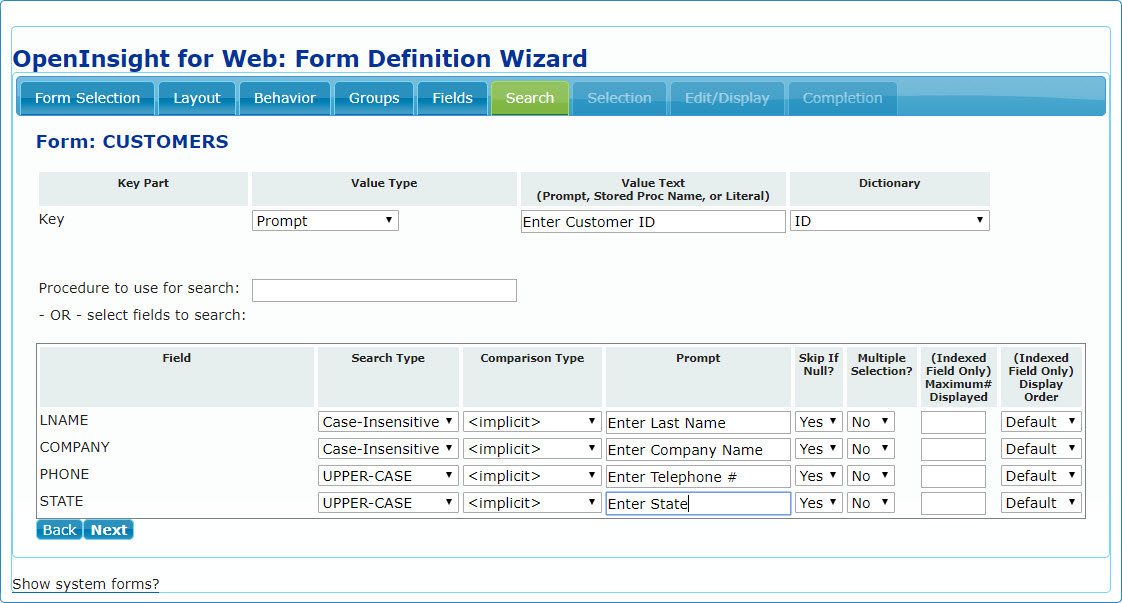This screenshot has width=1122, height=603.
Task: Select the Fields tab
Action: 452,98
